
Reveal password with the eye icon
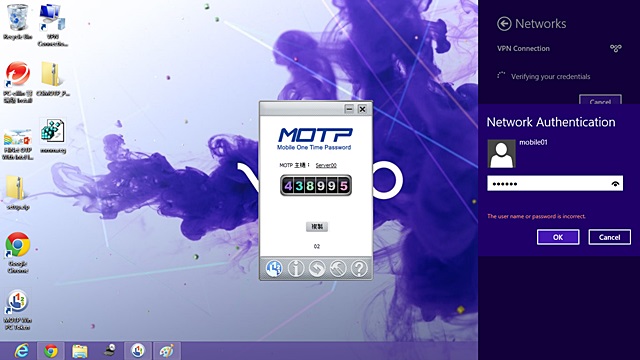[x=615, y=184]
